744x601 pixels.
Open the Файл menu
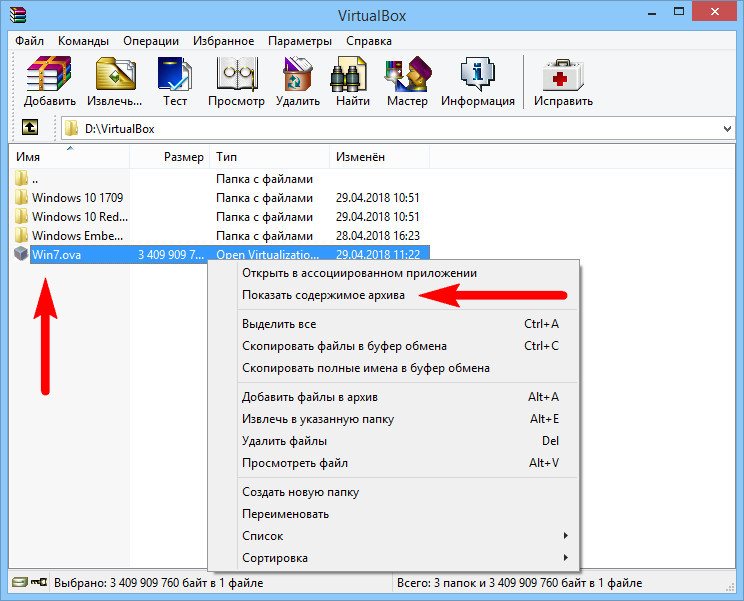point(29,41)
